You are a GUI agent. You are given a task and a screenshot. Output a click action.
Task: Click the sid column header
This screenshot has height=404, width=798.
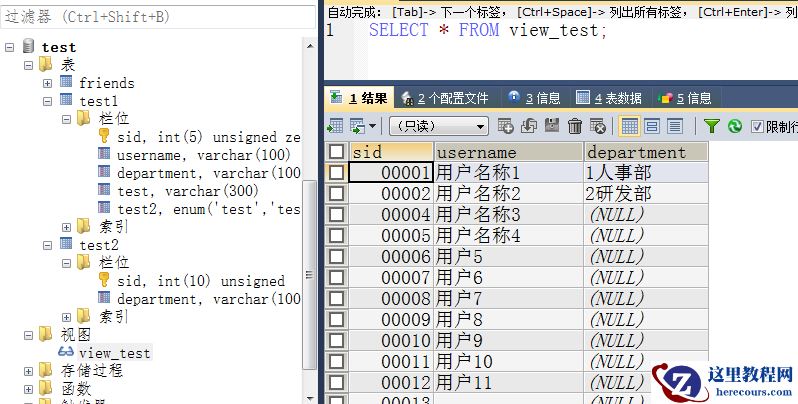(x=391, y=152)
